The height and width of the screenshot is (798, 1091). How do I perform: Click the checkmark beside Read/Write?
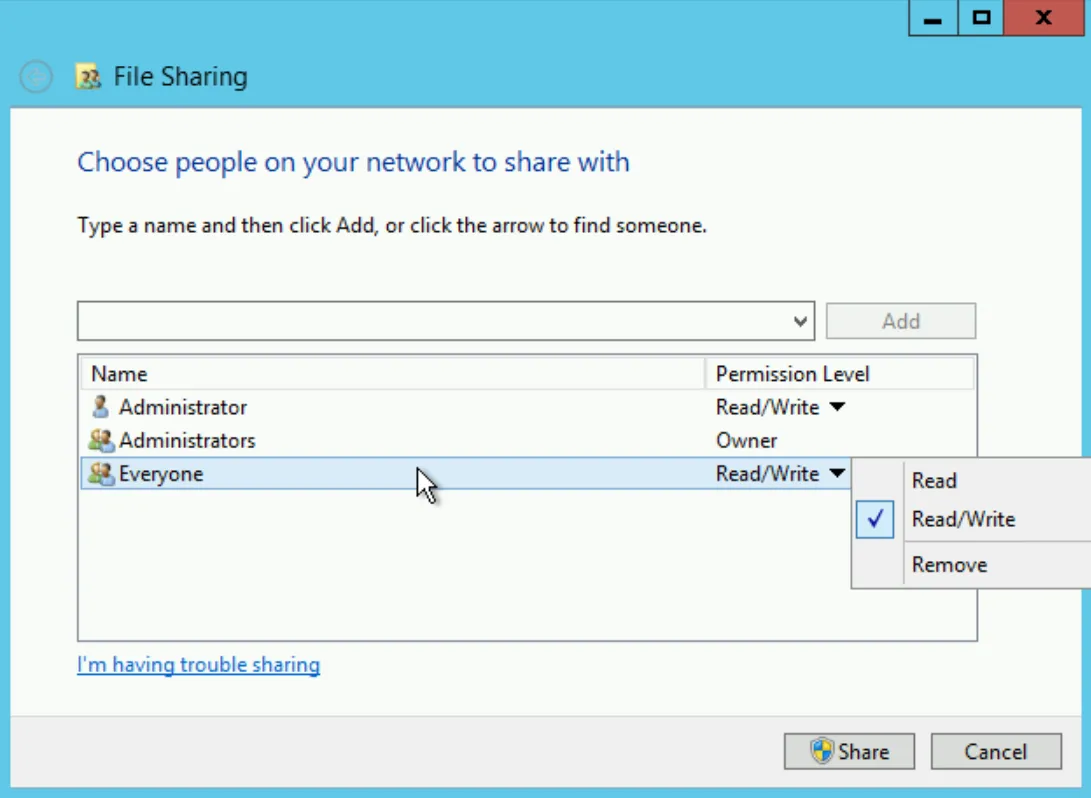click(x=875, y=519)
